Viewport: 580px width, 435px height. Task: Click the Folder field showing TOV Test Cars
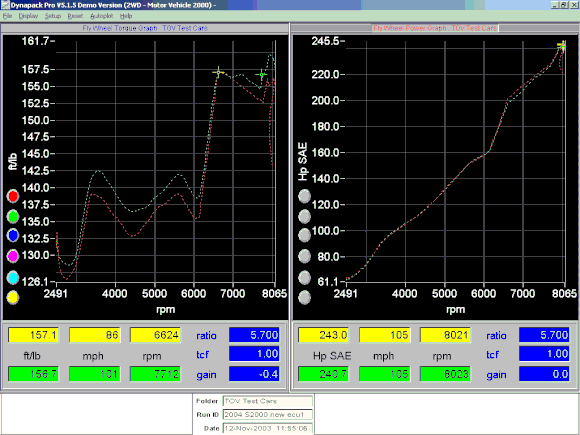tap(268, 401)
